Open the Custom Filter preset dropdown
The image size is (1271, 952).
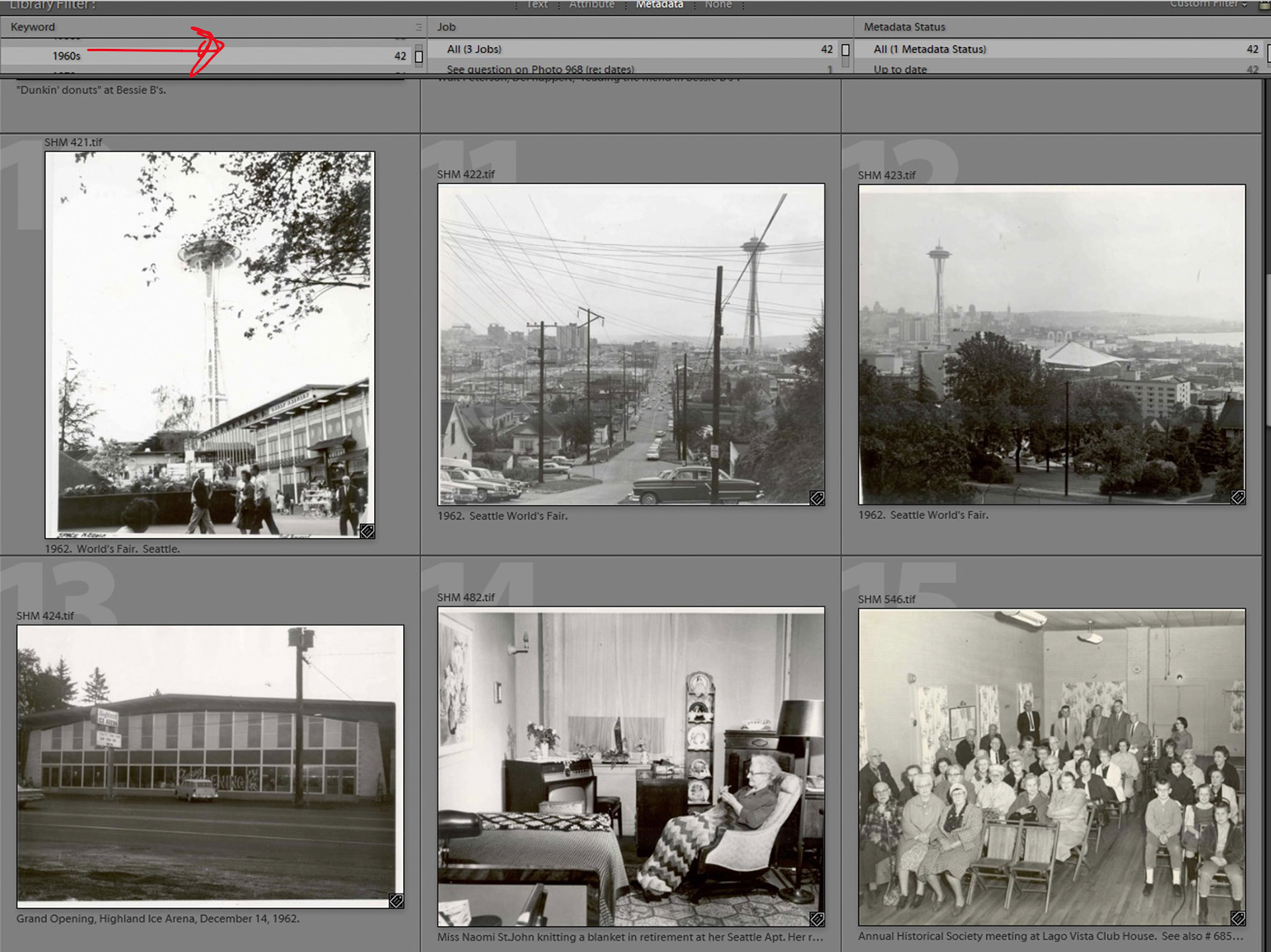point(1208,4)
